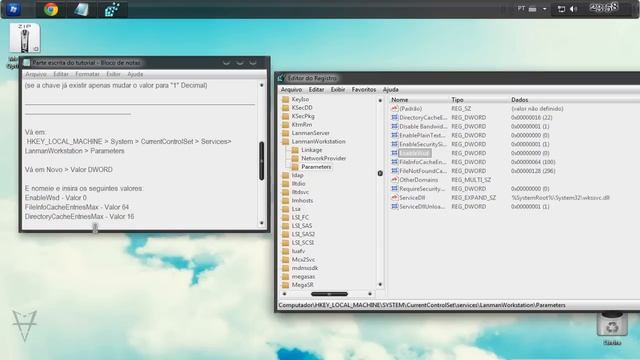Click the registry tree scroll down arrow
The width and height of the screenshot is (640, 360).
click(x=380, y=284)
